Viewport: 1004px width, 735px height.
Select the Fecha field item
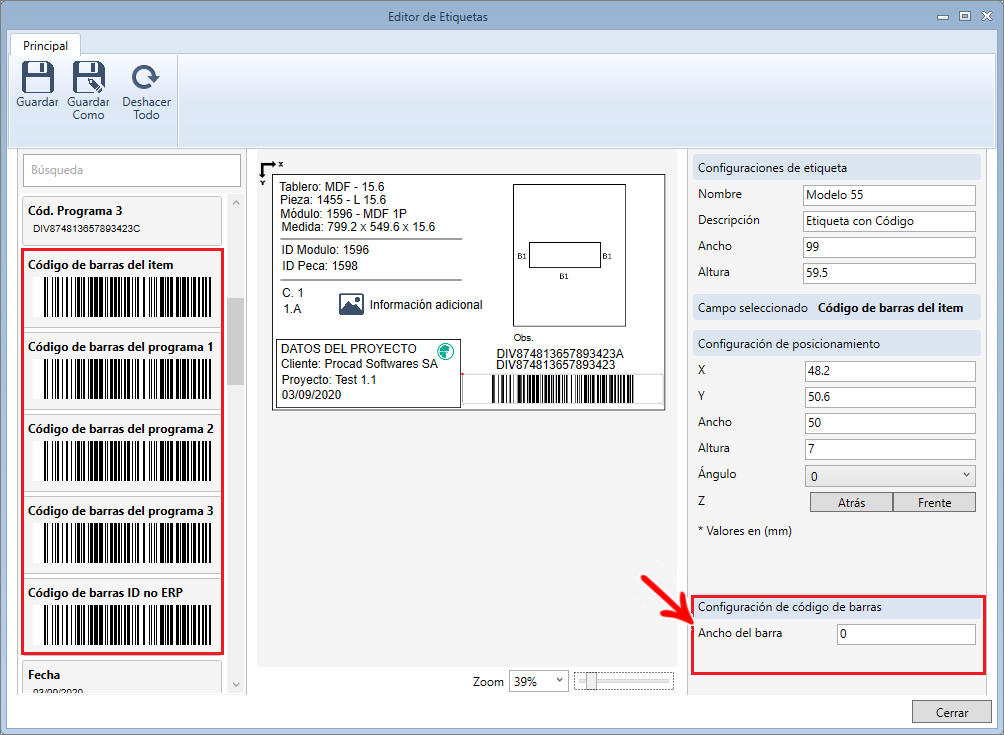click(x=122, y=677)
